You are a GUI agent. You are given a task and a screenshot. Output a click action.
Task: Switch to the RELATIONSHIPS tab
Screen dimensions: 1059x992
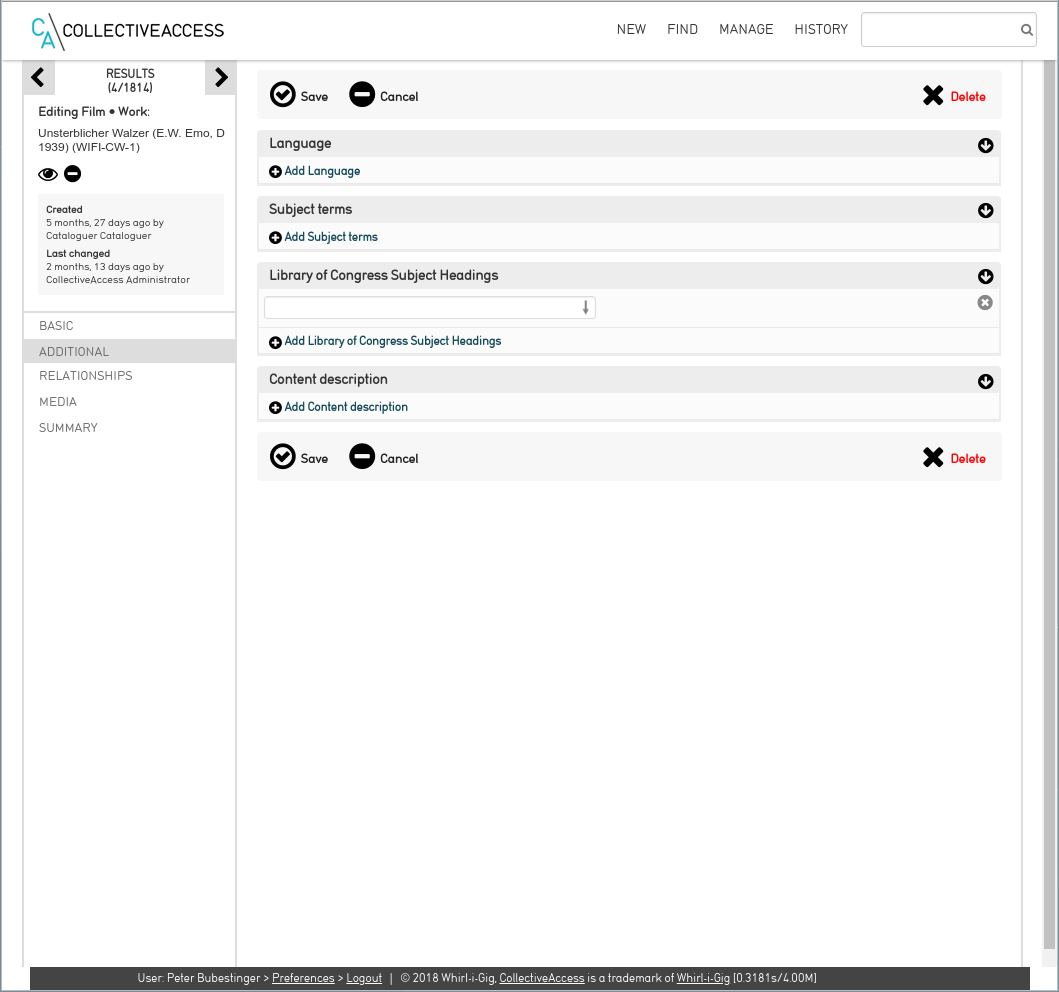(x=86, y=376)
